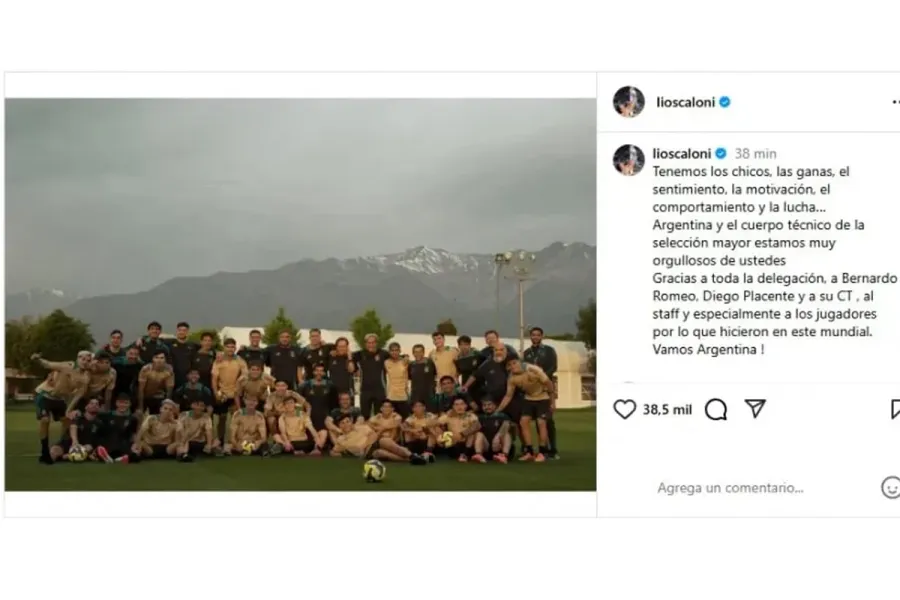The image size is (900, 600).
Task: Open the profile avatar in the post header
Action: (x=629, y=102)
